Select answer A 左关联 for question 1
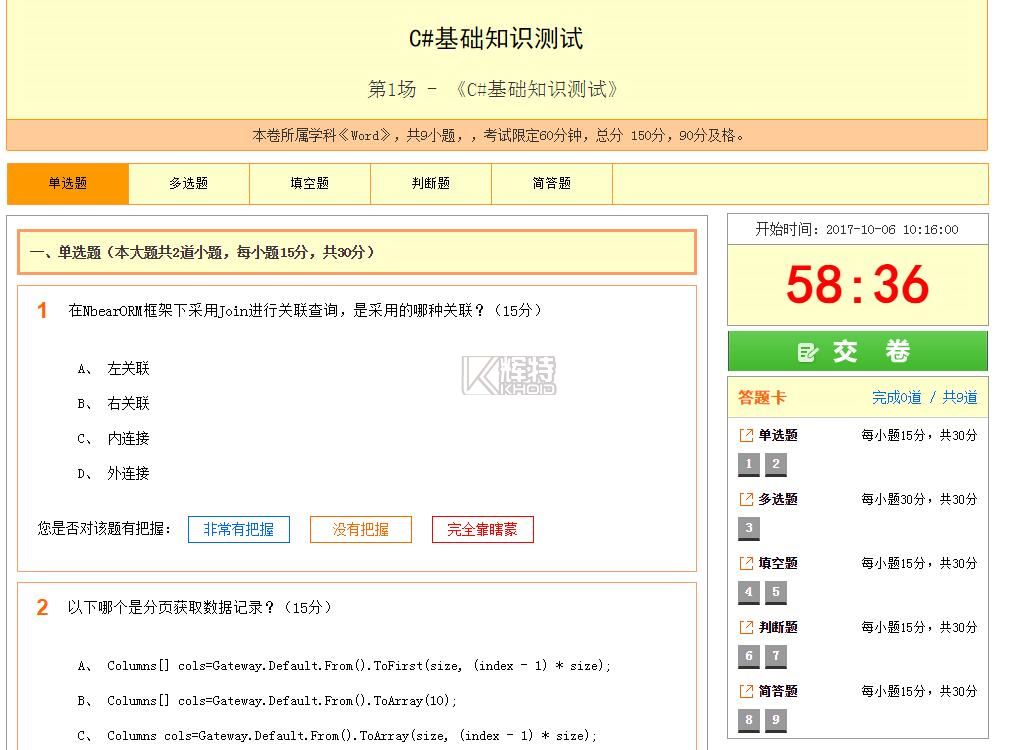Screen dimensions: 1025x750 tap(128, 369)
